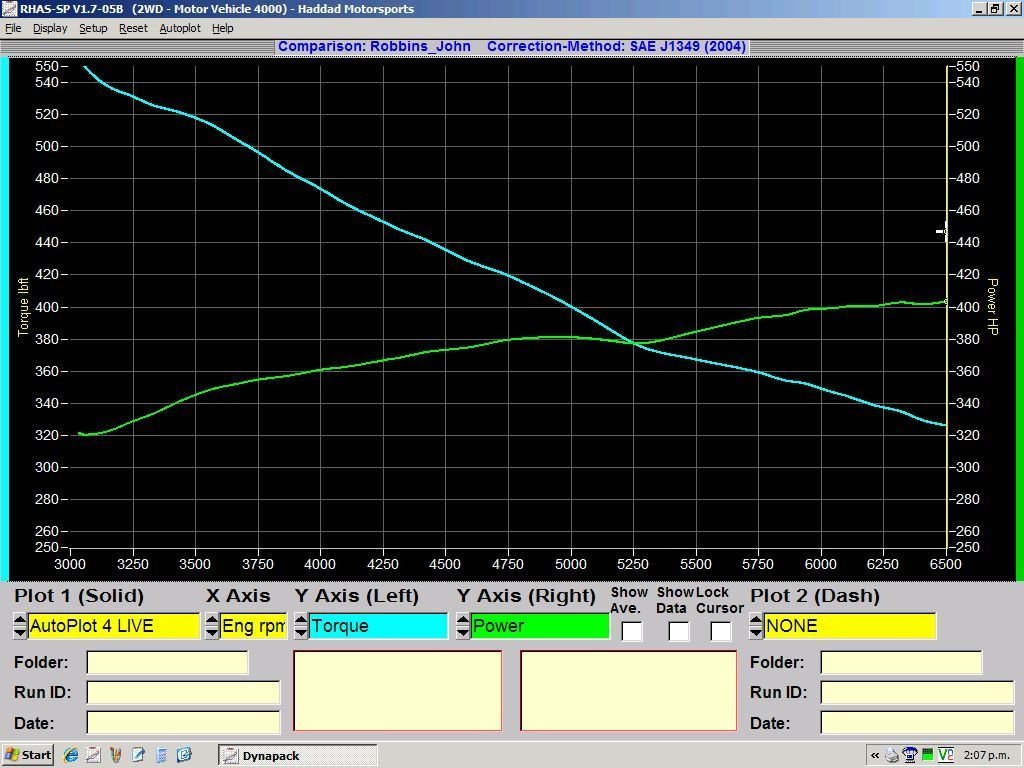The height and width of the screenshot is (768, 1024).
Task: Click Y Axis (Right) up arrow
Action: [463, 619]
